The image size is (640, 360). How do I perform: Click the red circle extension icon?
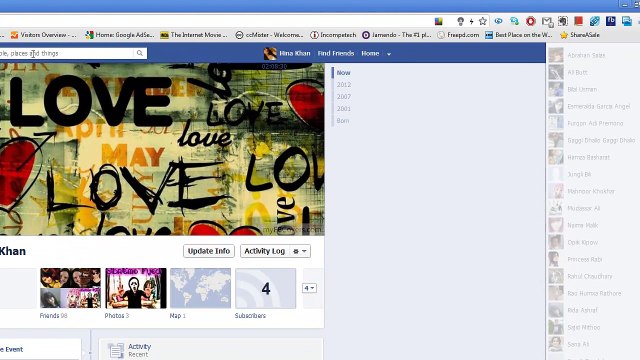(531, 21)
